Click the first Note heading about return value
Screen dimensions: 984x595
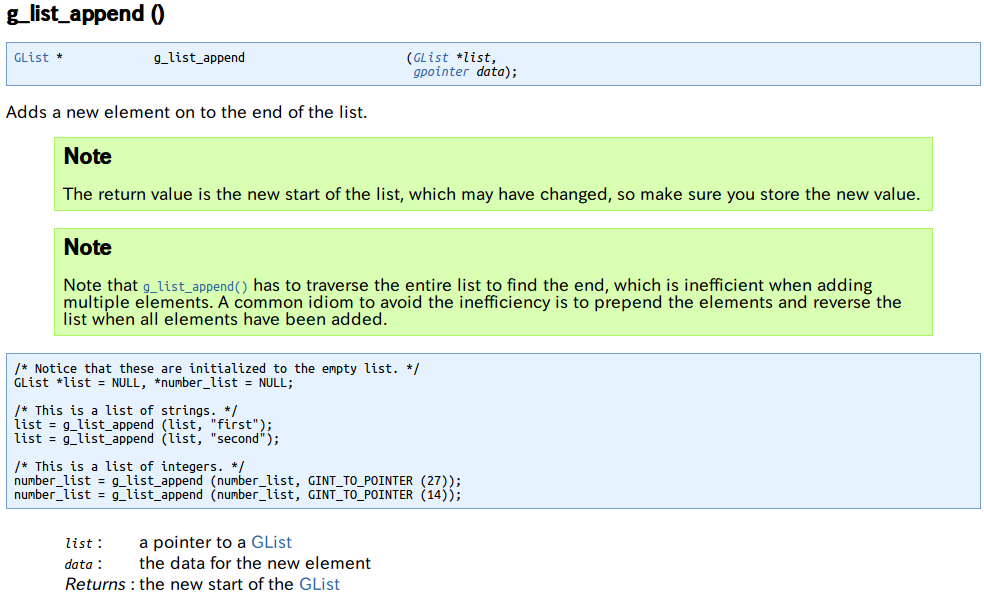88,157
